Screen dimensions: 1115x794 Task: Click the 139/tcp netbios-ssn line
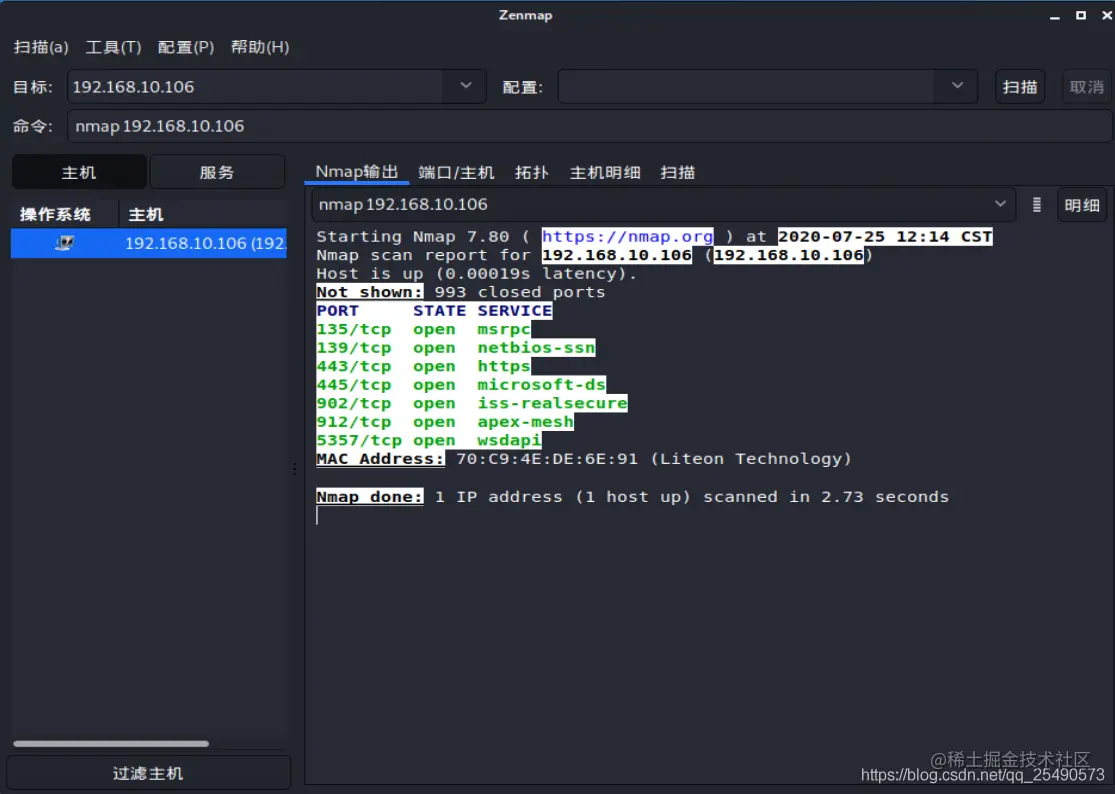455,348
